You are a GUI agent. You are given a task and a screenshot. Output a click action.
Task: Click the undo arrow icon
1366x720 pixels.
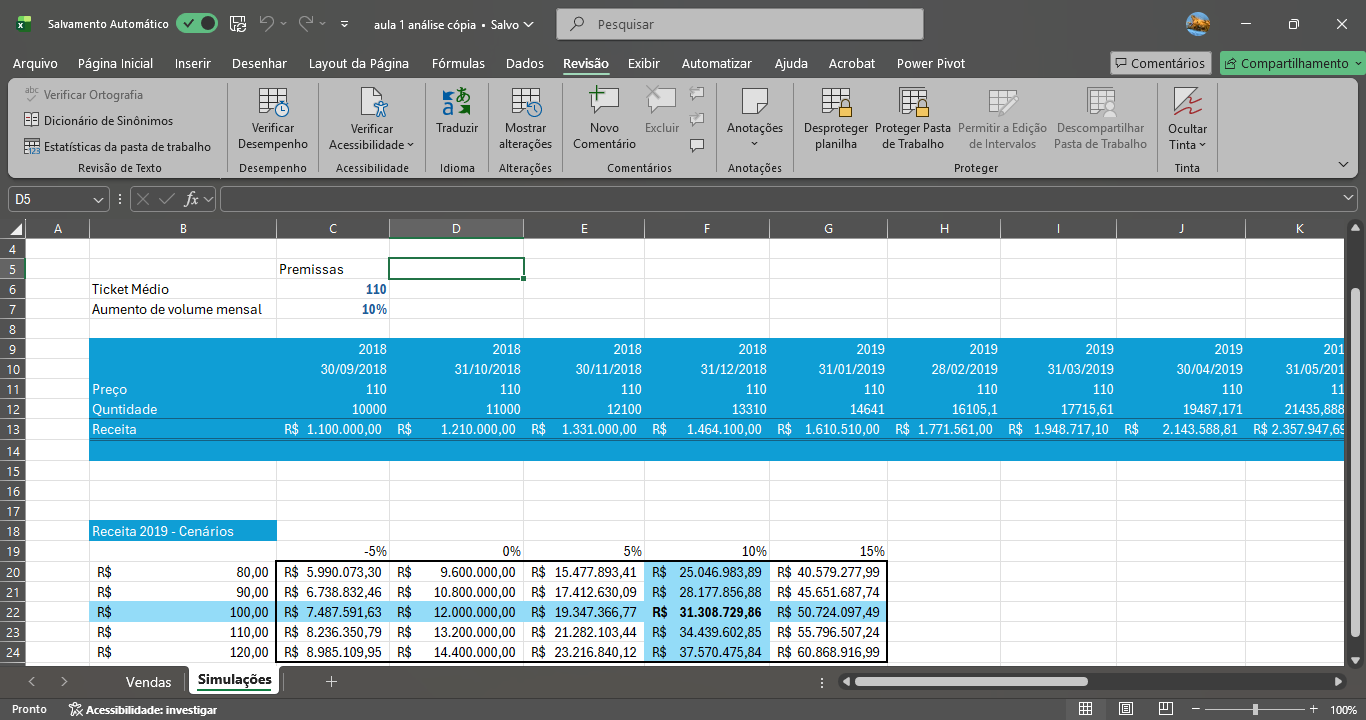pyautogui.click(x=266, y=23)
